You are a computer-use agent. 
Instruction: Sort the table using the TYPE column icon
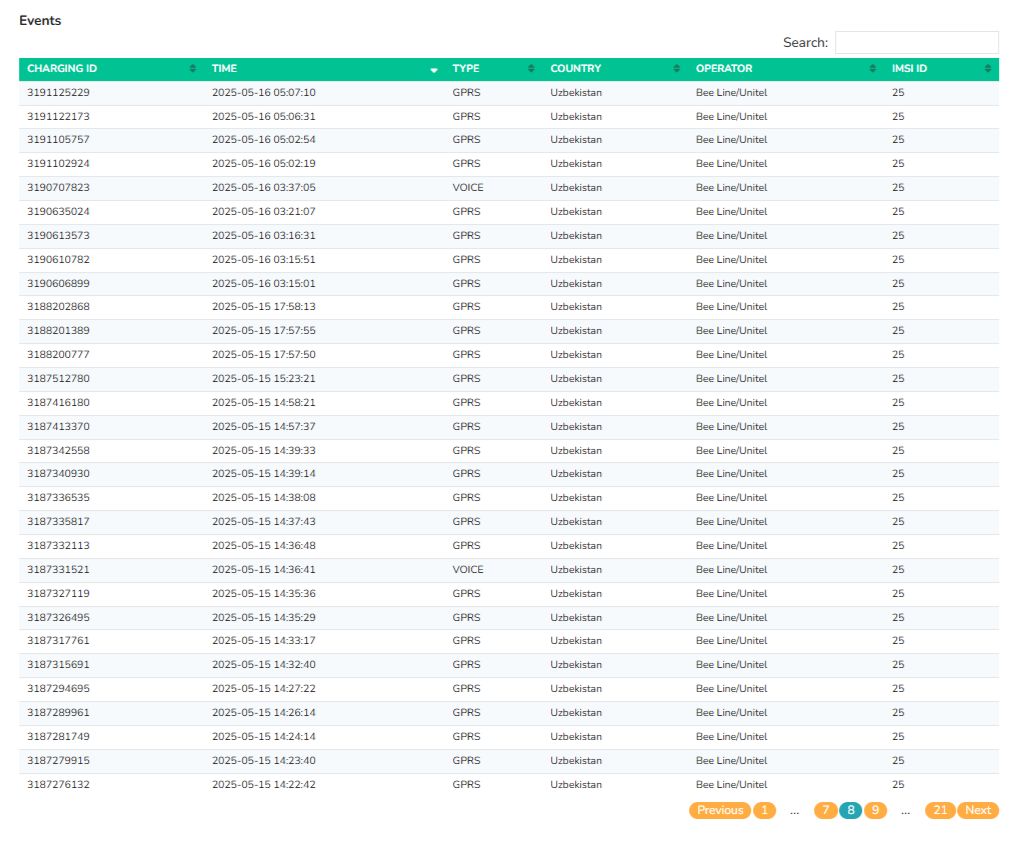point(530,69)
